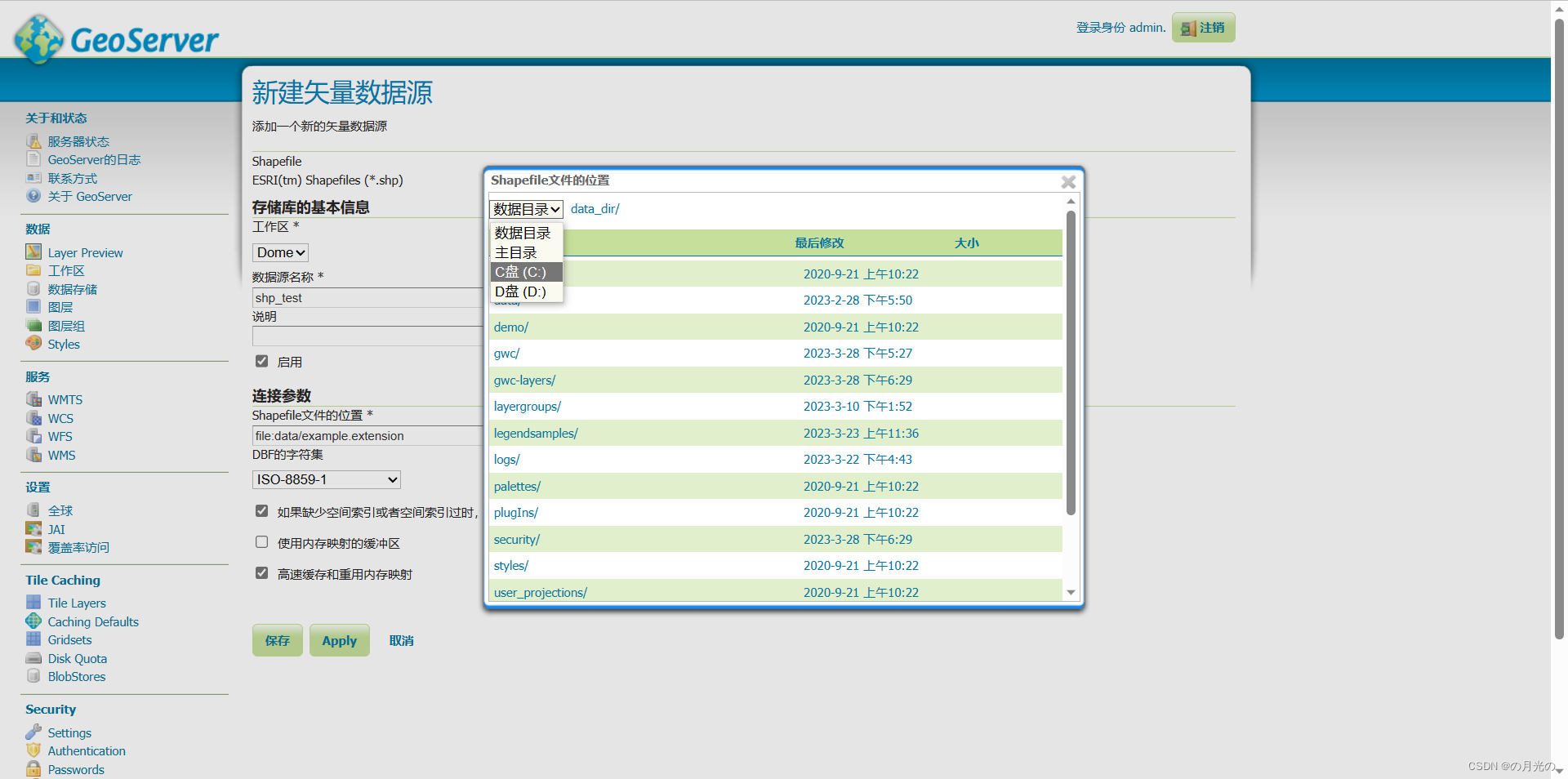Click the BlobStores icon

click(33, 676)
